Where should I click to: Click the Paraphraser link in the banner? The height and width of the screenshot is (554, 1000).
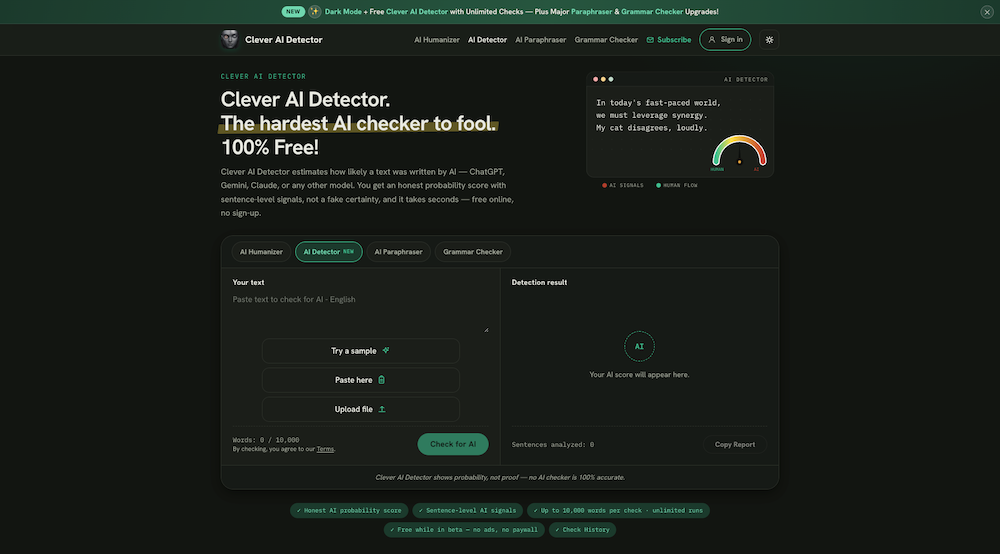[x=591, y=11]
